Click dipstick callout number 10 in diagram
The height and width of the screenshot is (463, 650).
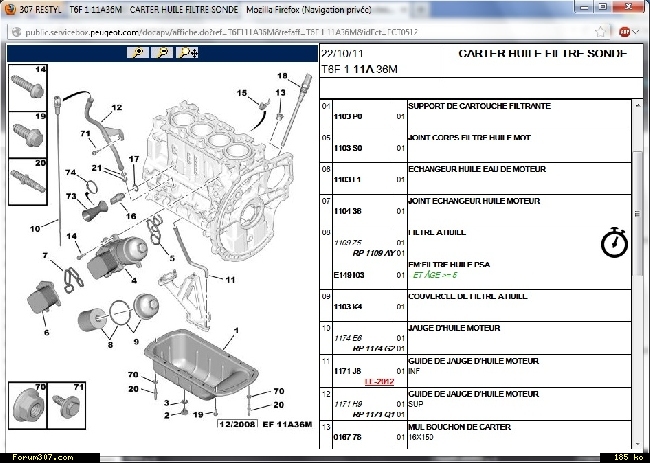tap(35, 228)
